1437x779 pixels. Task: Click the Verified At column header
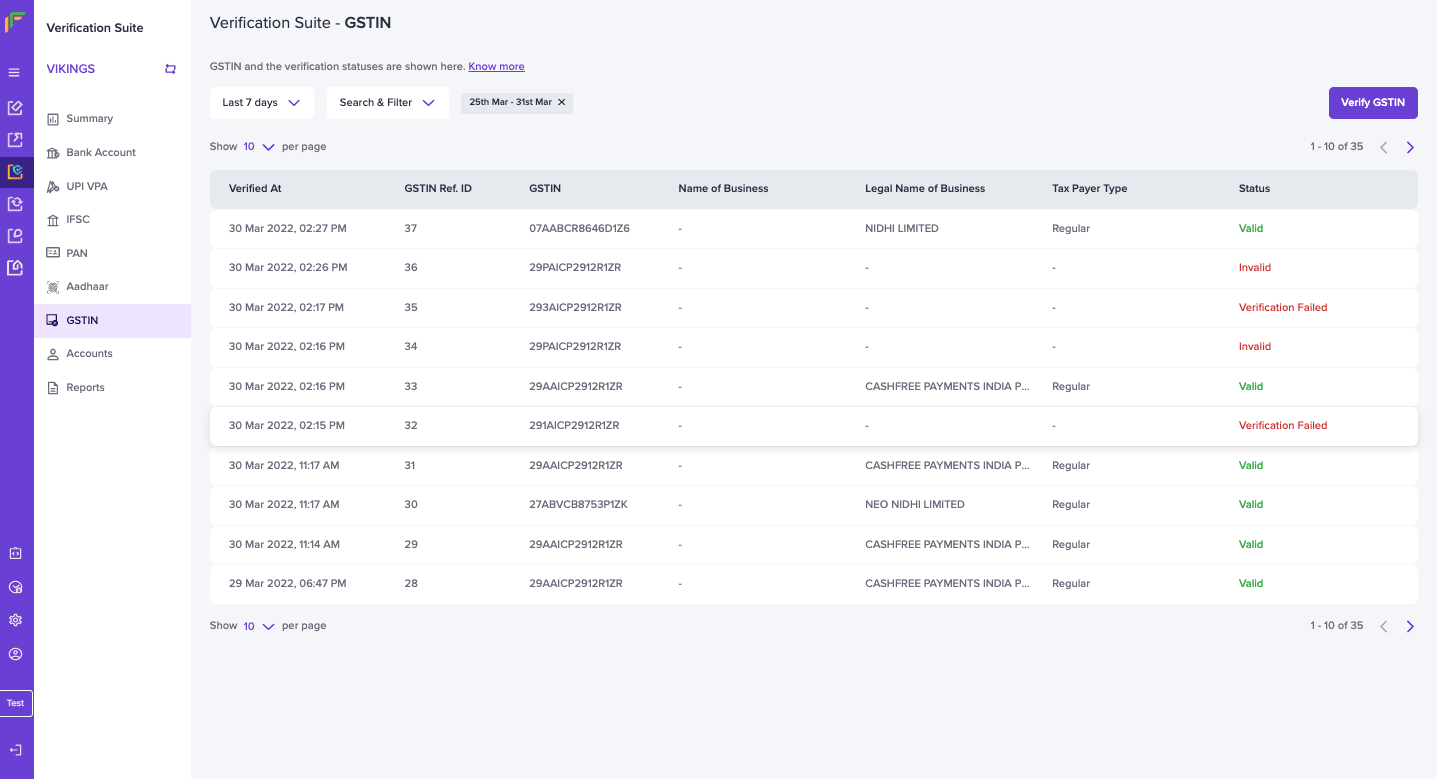(x=255, y=188)
